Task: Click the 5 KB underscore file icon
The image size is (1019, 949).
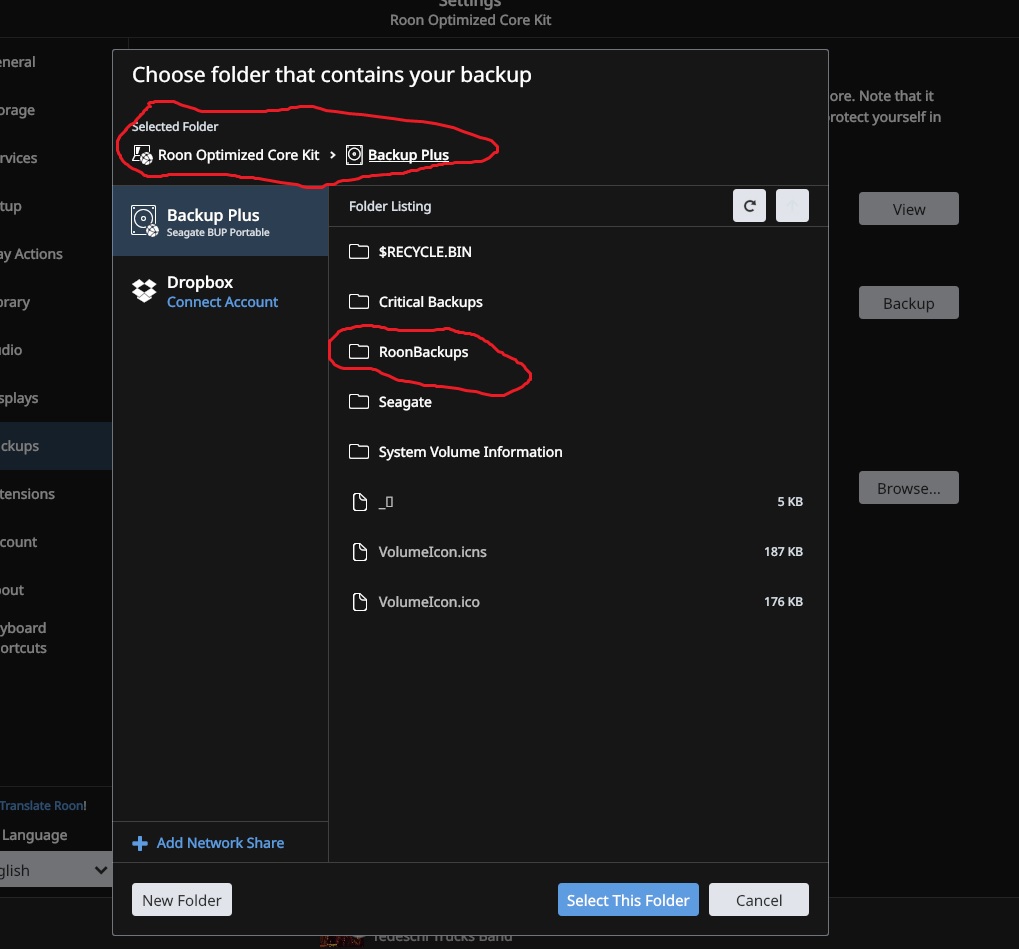Action: 359,502
